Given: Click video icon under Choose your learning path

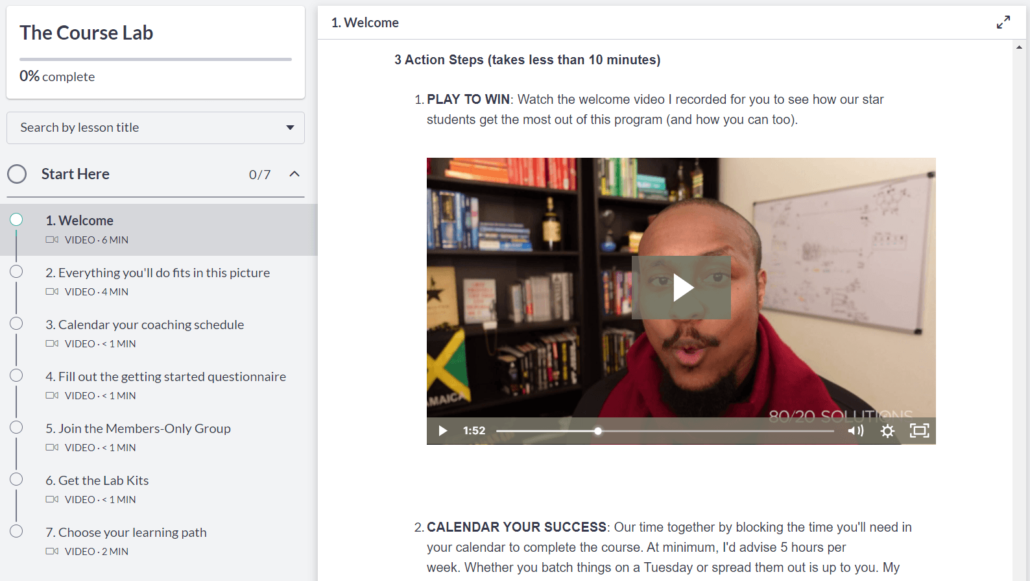Looking at the screenshot, I should coord(52,551).
